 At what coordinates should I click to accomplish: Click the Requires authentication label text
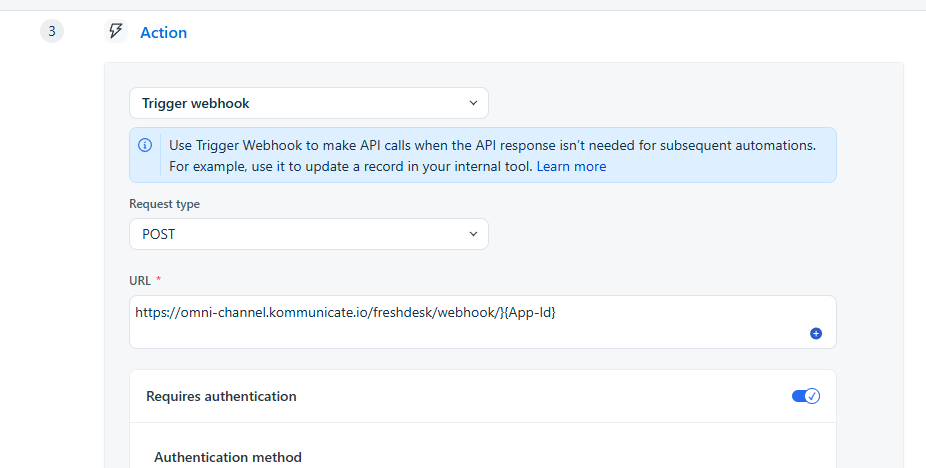[x=221, y=396]
